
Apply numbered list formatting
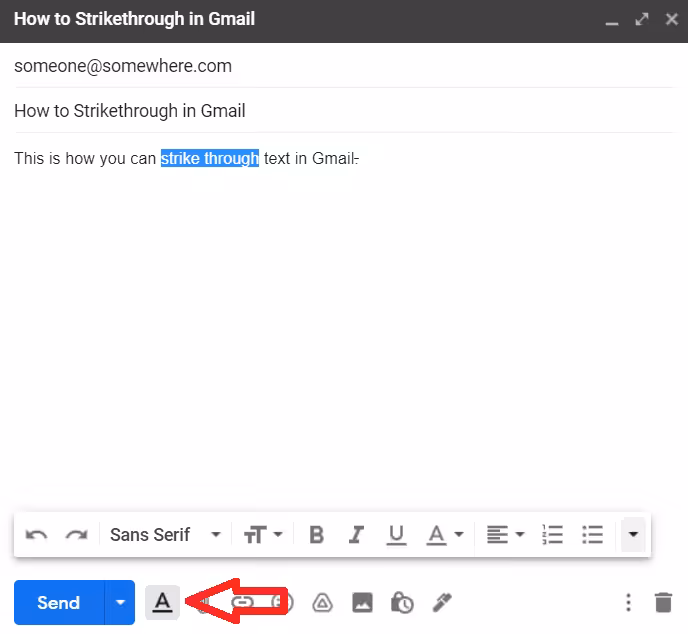pyautogui.click(x=552, y=534)
